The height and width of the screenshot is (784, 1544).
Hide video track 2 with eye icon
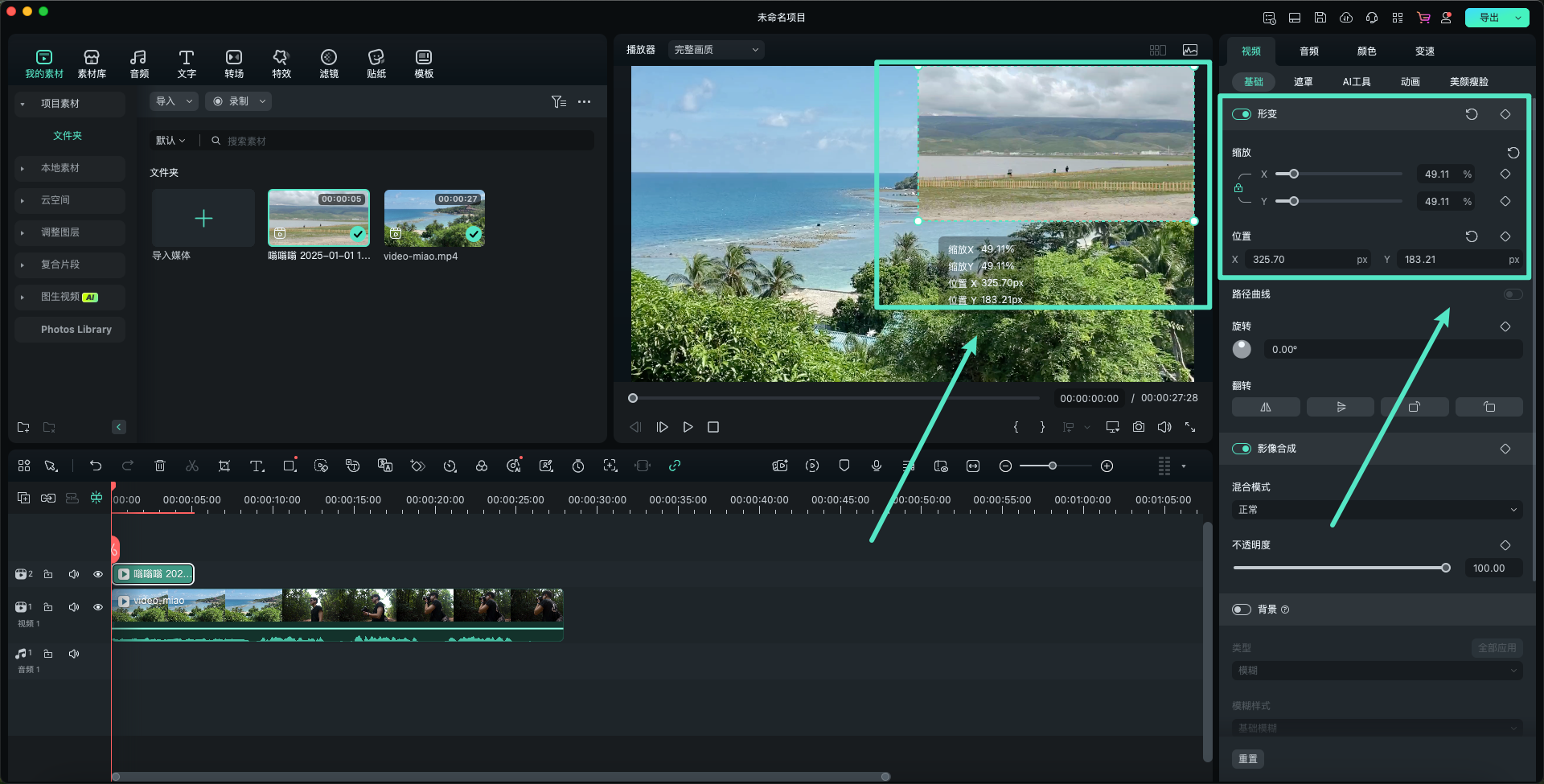pyautogui.click(x=98, y=574)
